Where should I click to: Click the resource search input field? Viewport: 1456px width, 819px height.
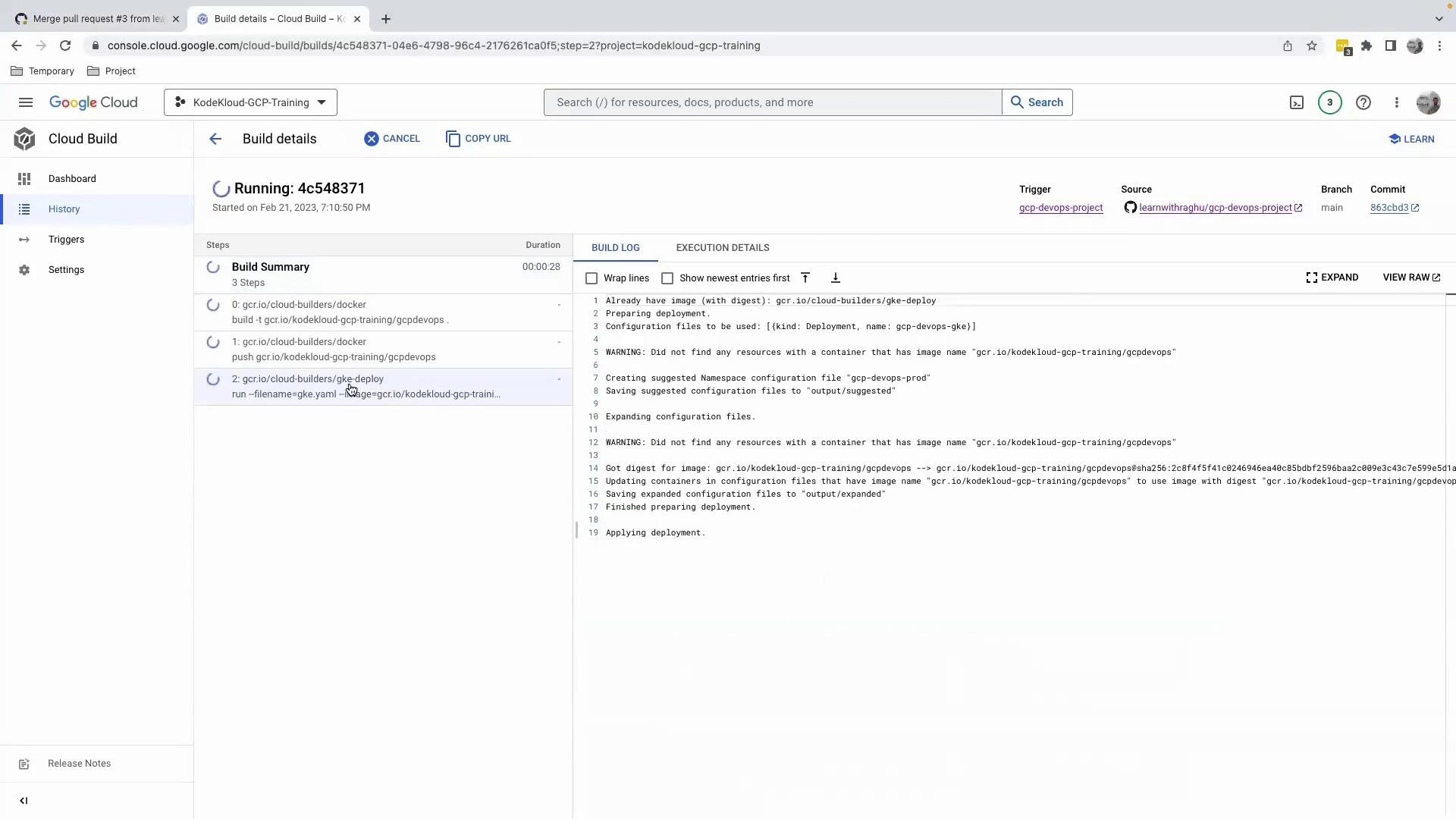point(772,102)
